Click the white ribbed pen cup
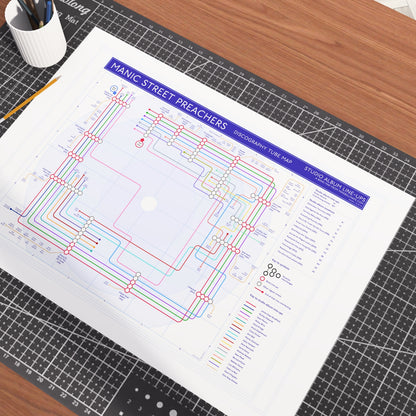The width and height of the screenshot is (416, 416). click(37, 34)
